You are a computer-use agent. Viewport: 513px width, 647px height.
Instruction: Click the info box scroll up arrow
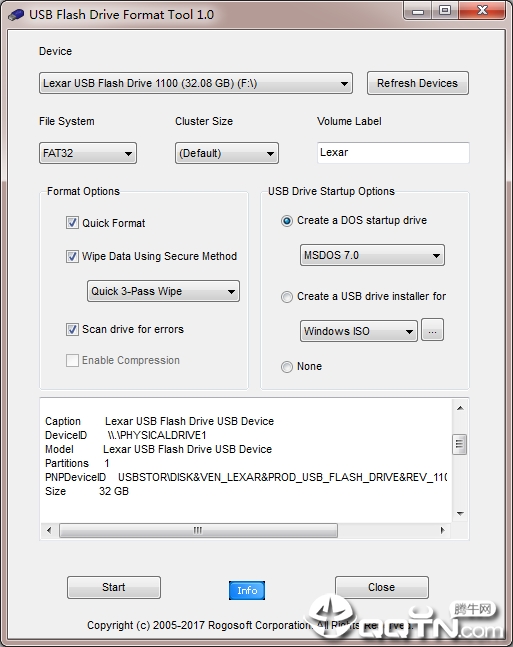pos(460,409)
